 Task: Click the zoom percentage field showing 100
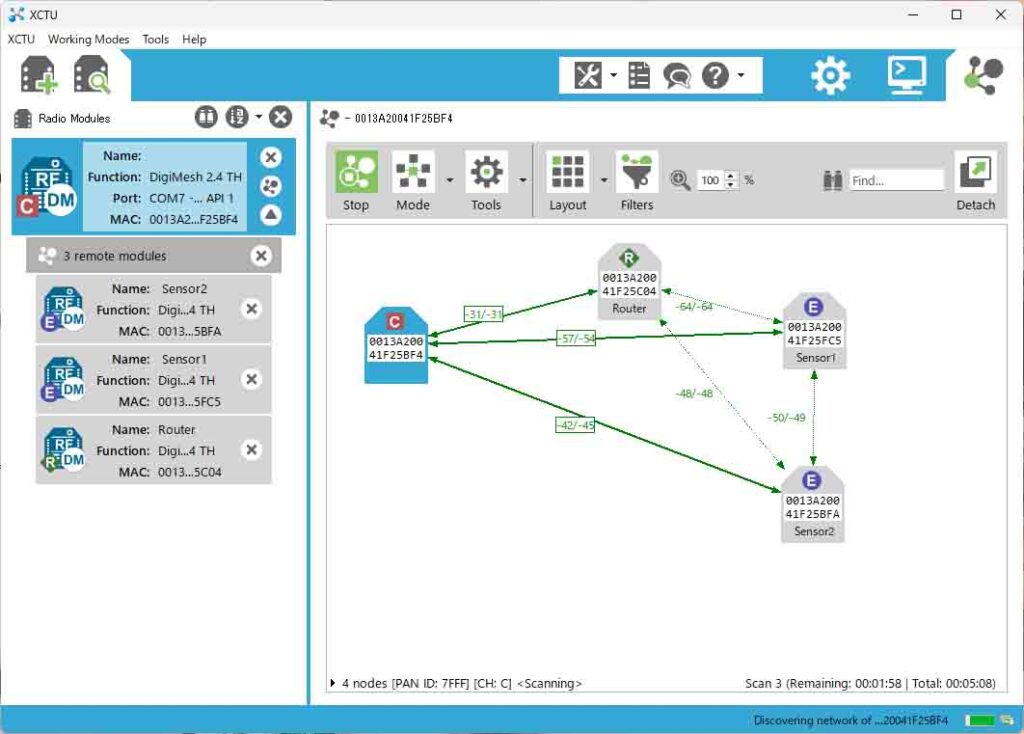pos(711,180)
